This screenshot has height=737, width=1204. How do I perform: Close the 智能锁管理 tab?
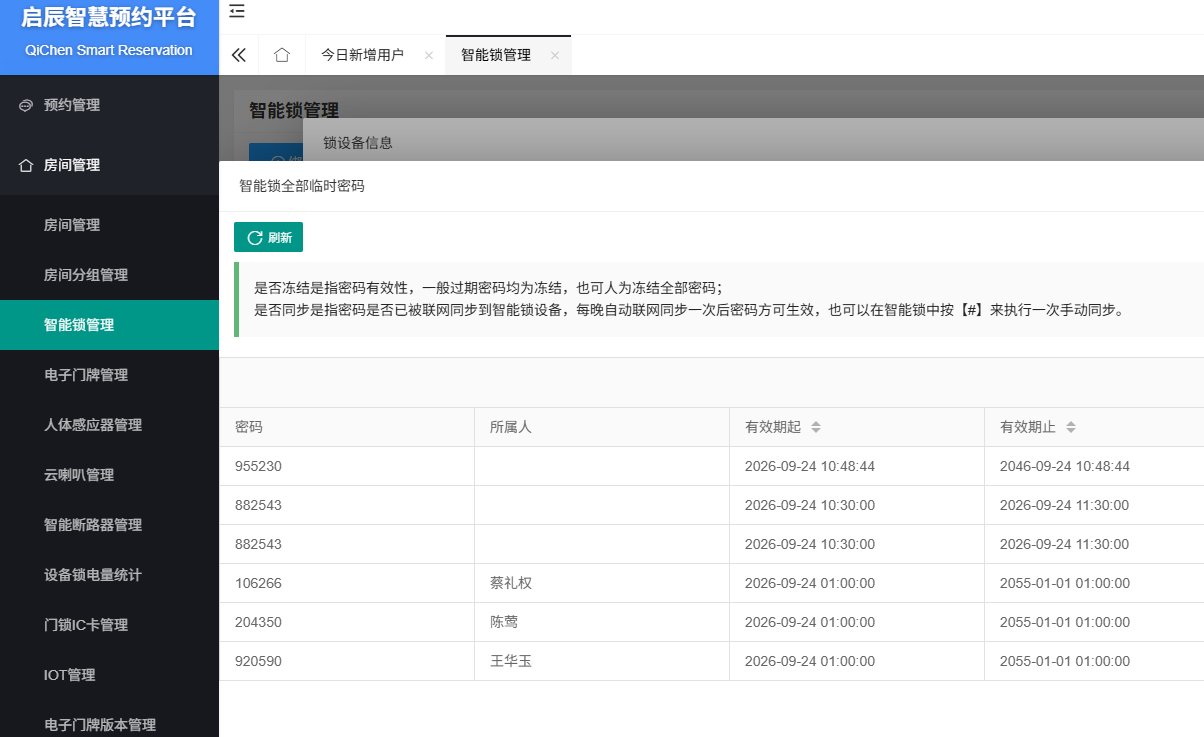point(554,56)
